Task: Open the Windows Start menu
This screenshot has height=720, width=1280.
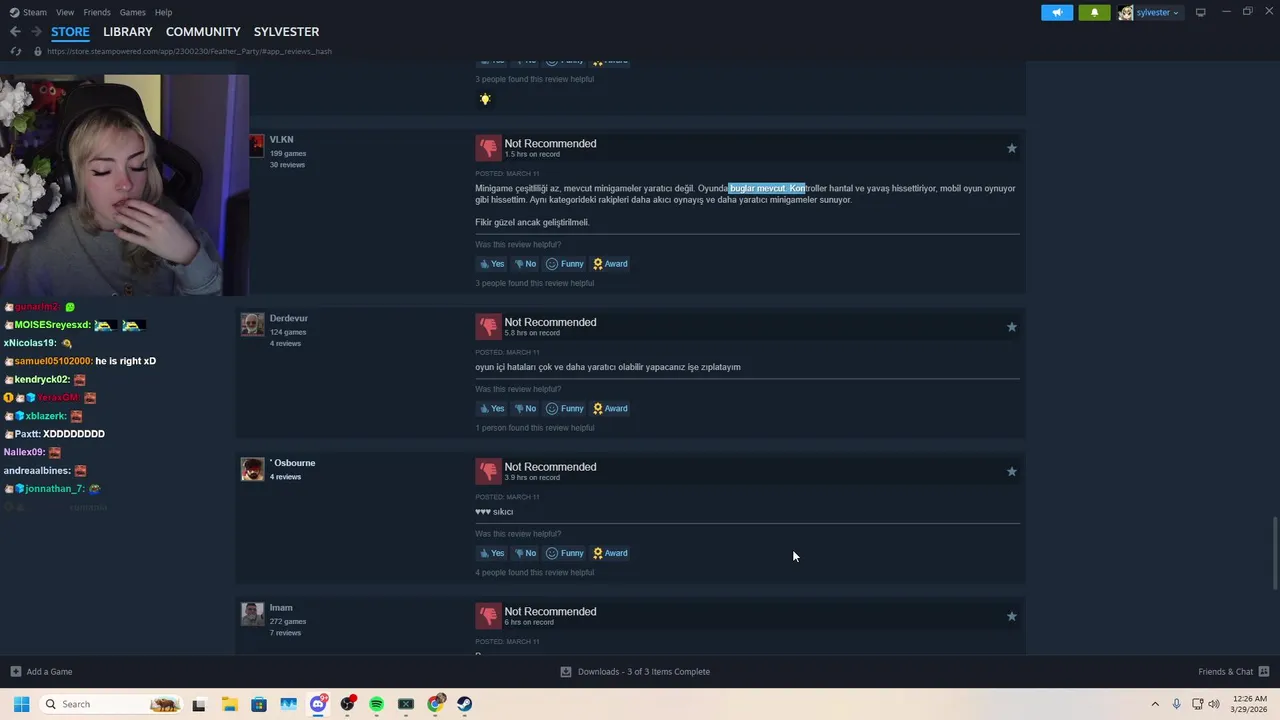Action: click(21, 704)
